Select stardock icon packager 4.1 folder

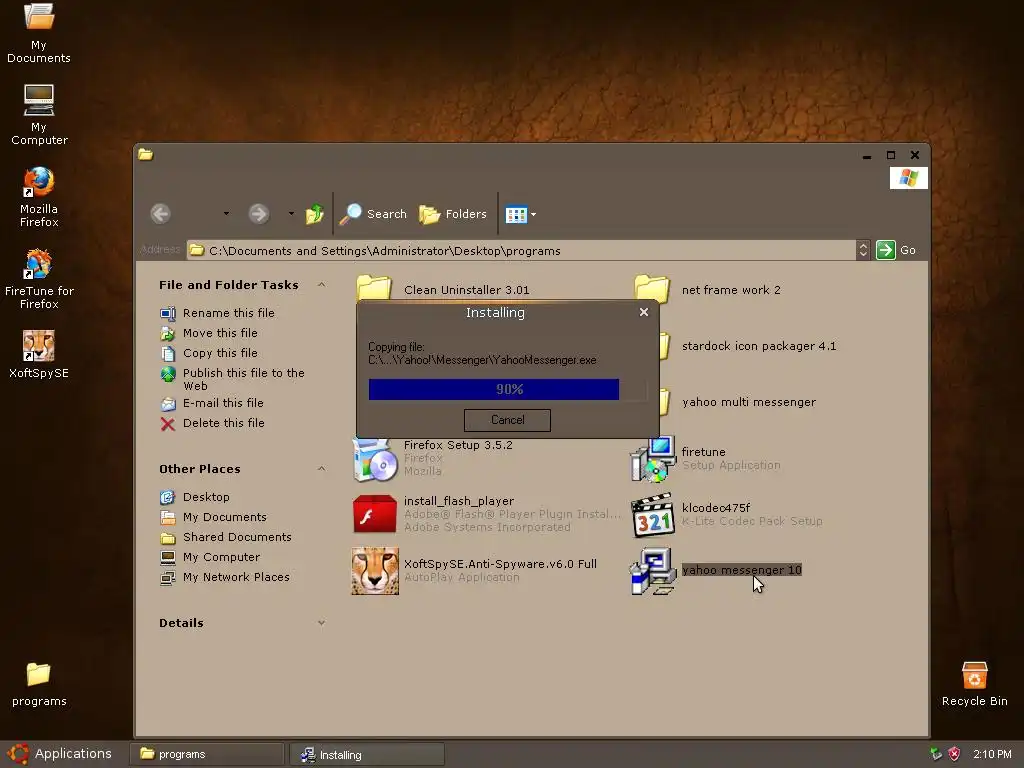(759, 346)
